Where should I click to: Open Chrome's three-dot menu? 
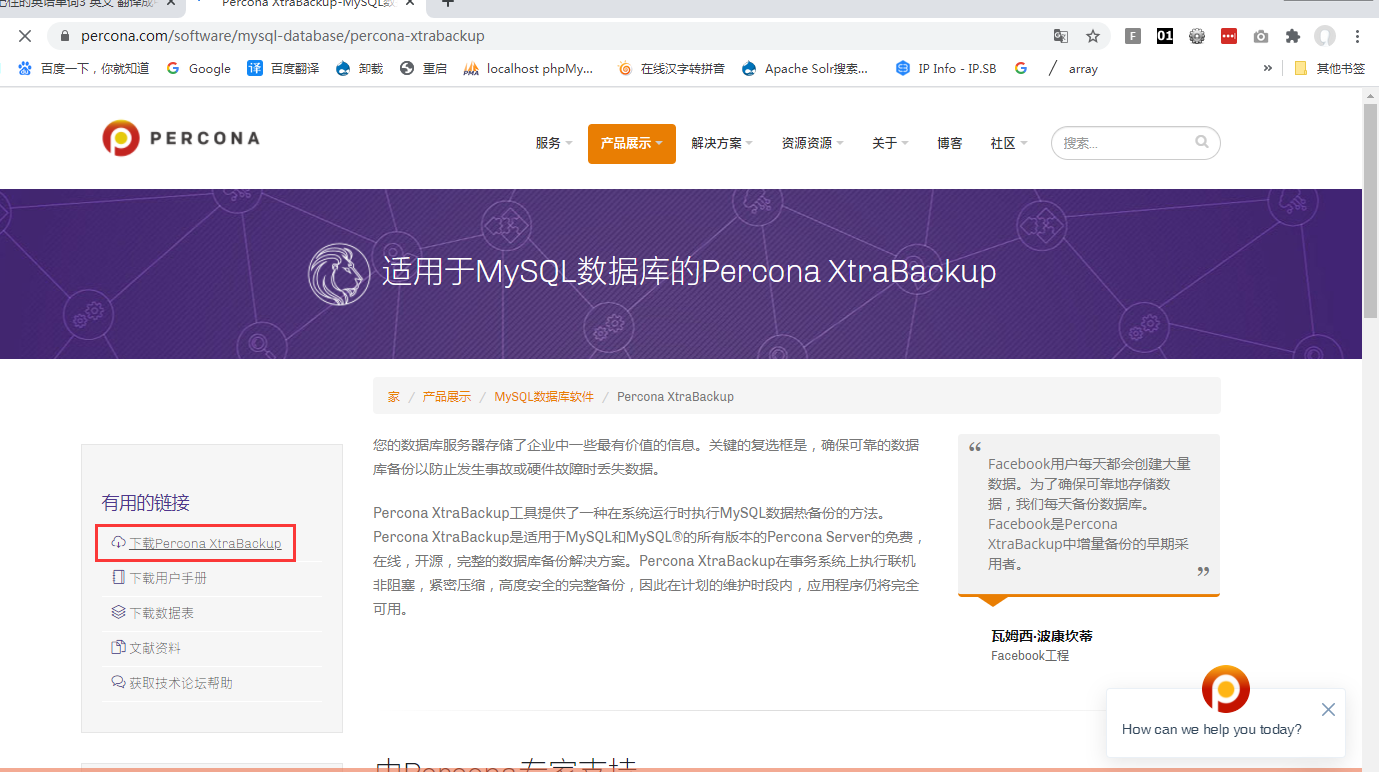(1357, 36)
